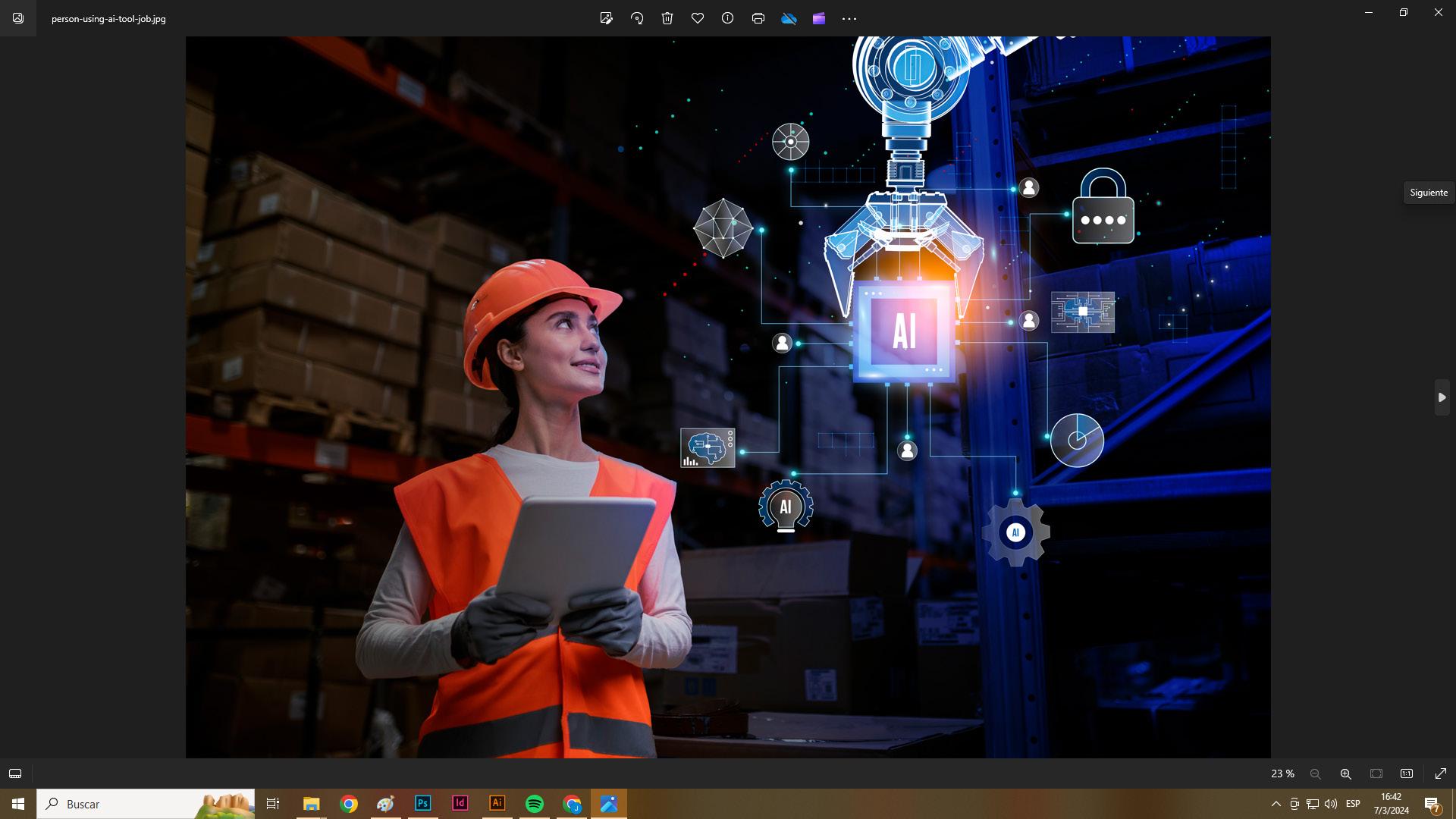Rotate the photo with the rotate icon
1456x819 pixels.
(x=637, y=18)
